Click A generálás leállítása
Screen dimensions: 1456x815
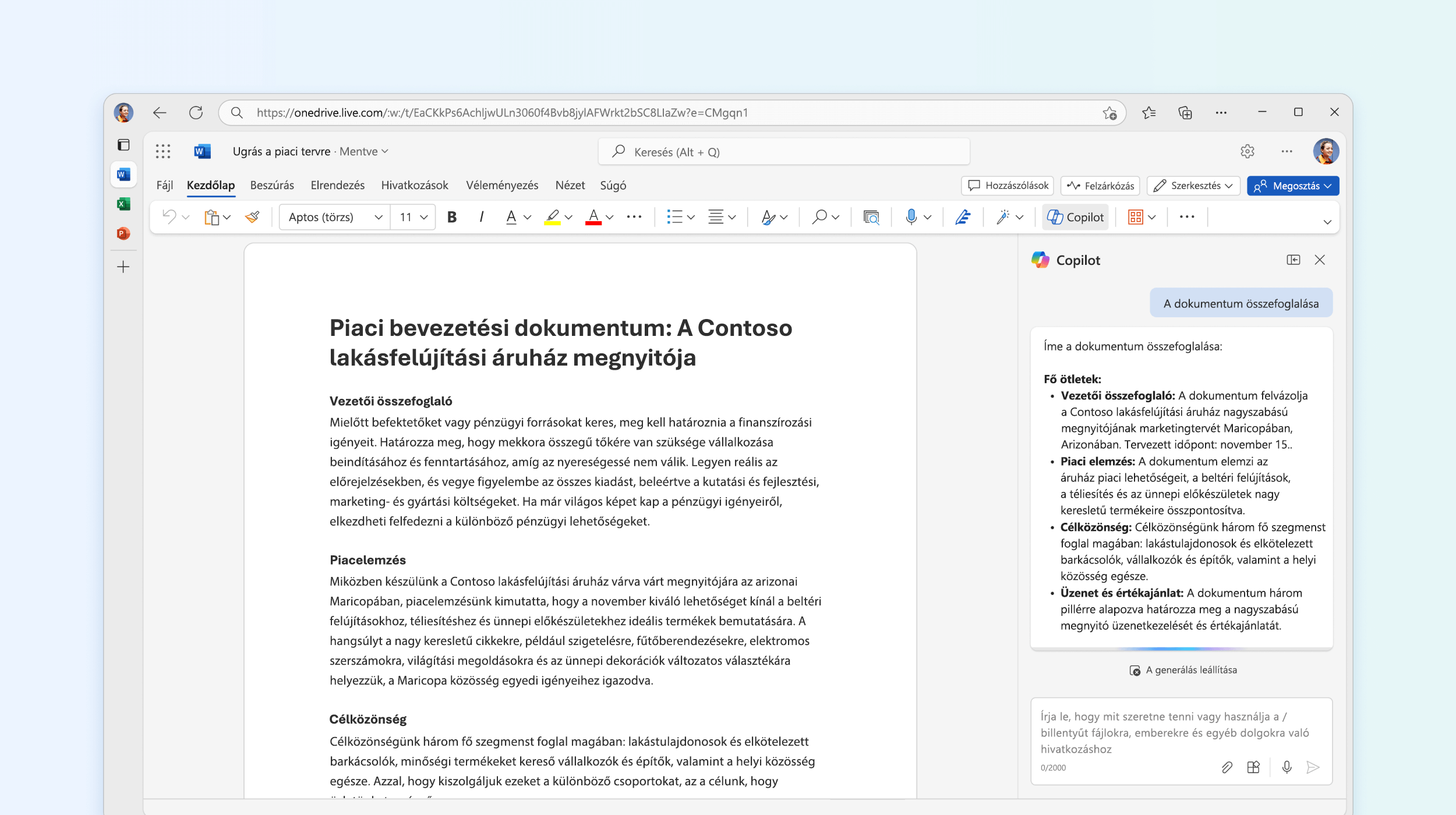coord(1183,670)
